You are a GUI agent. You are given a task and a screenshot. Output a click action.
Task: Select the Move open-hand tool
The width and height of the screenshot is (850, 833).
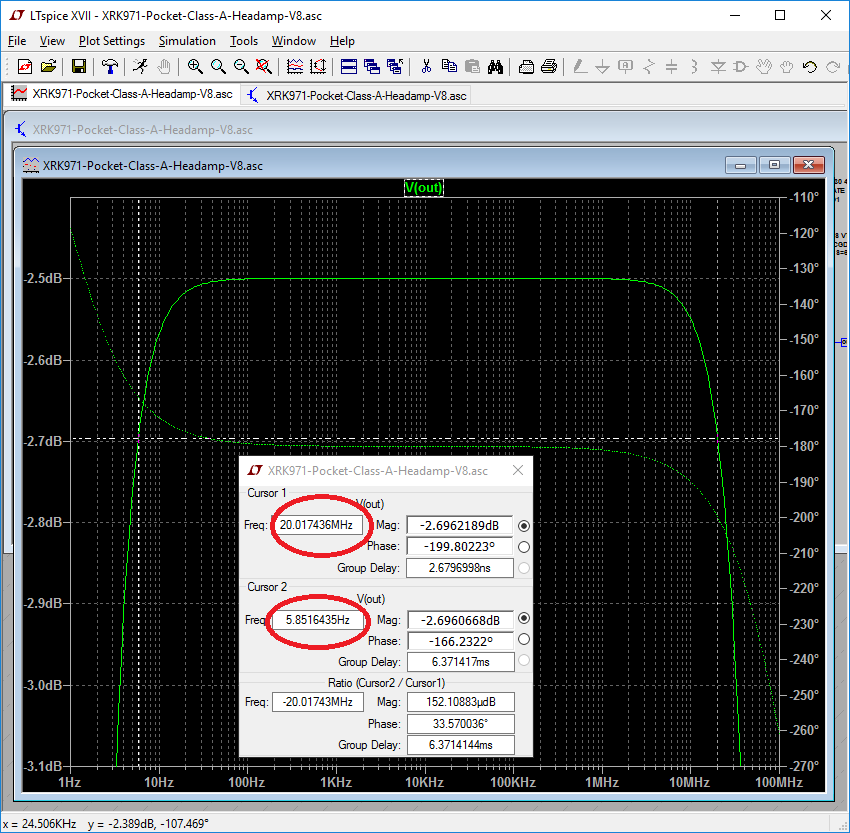(764, 67)
